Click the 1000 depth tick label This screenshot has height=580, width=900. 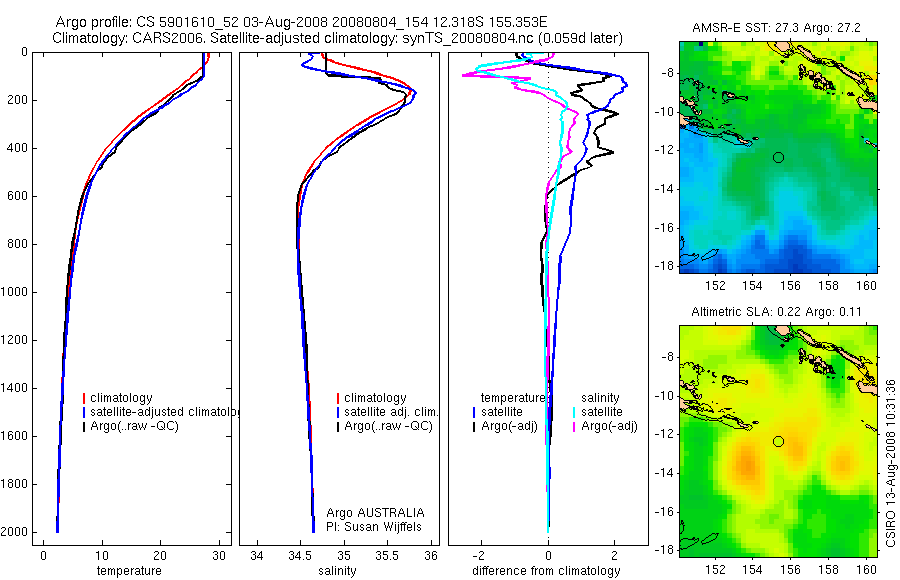(x=15, y=292)
